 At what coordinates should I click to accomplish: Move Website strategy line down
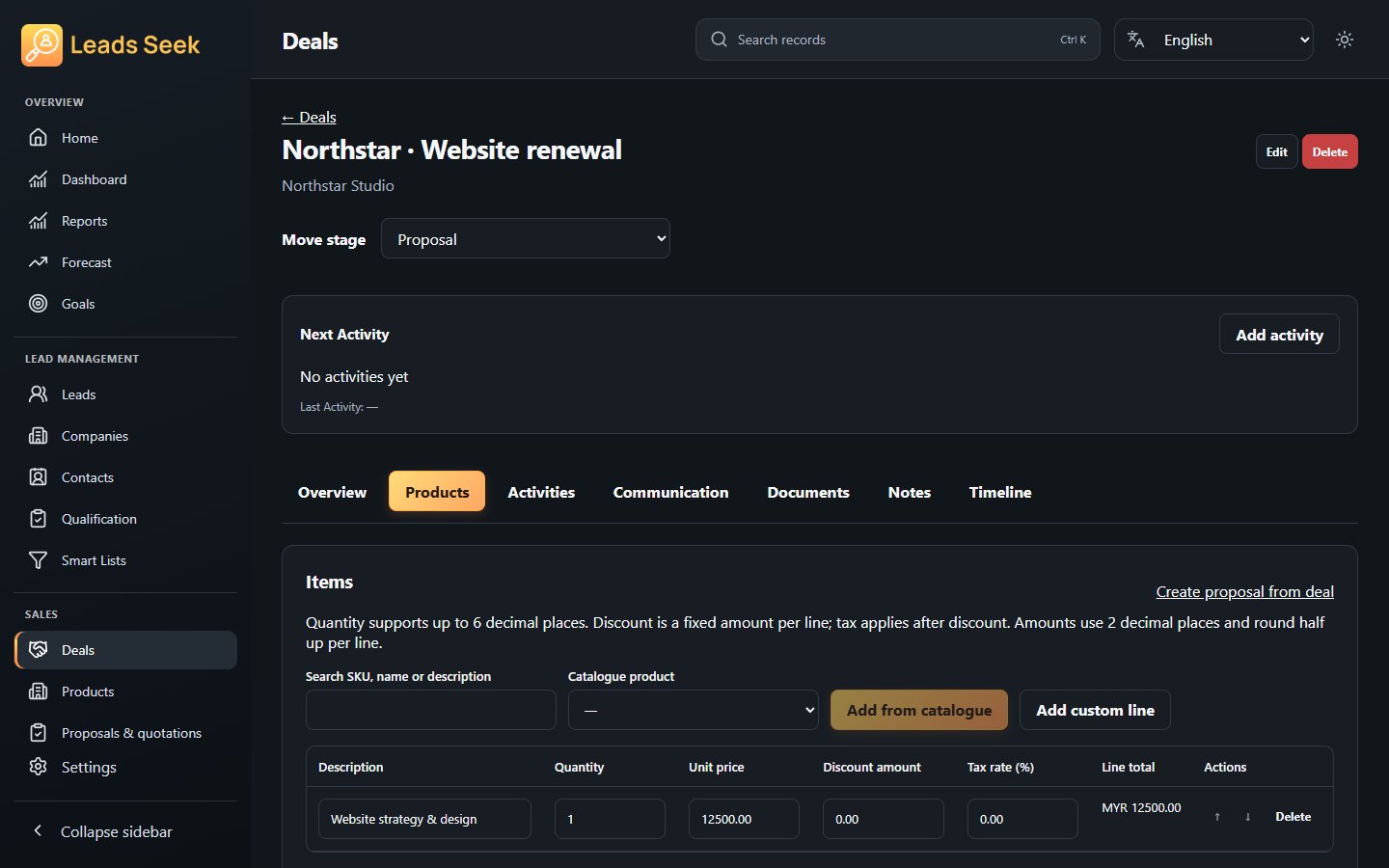pos(1248,817)
